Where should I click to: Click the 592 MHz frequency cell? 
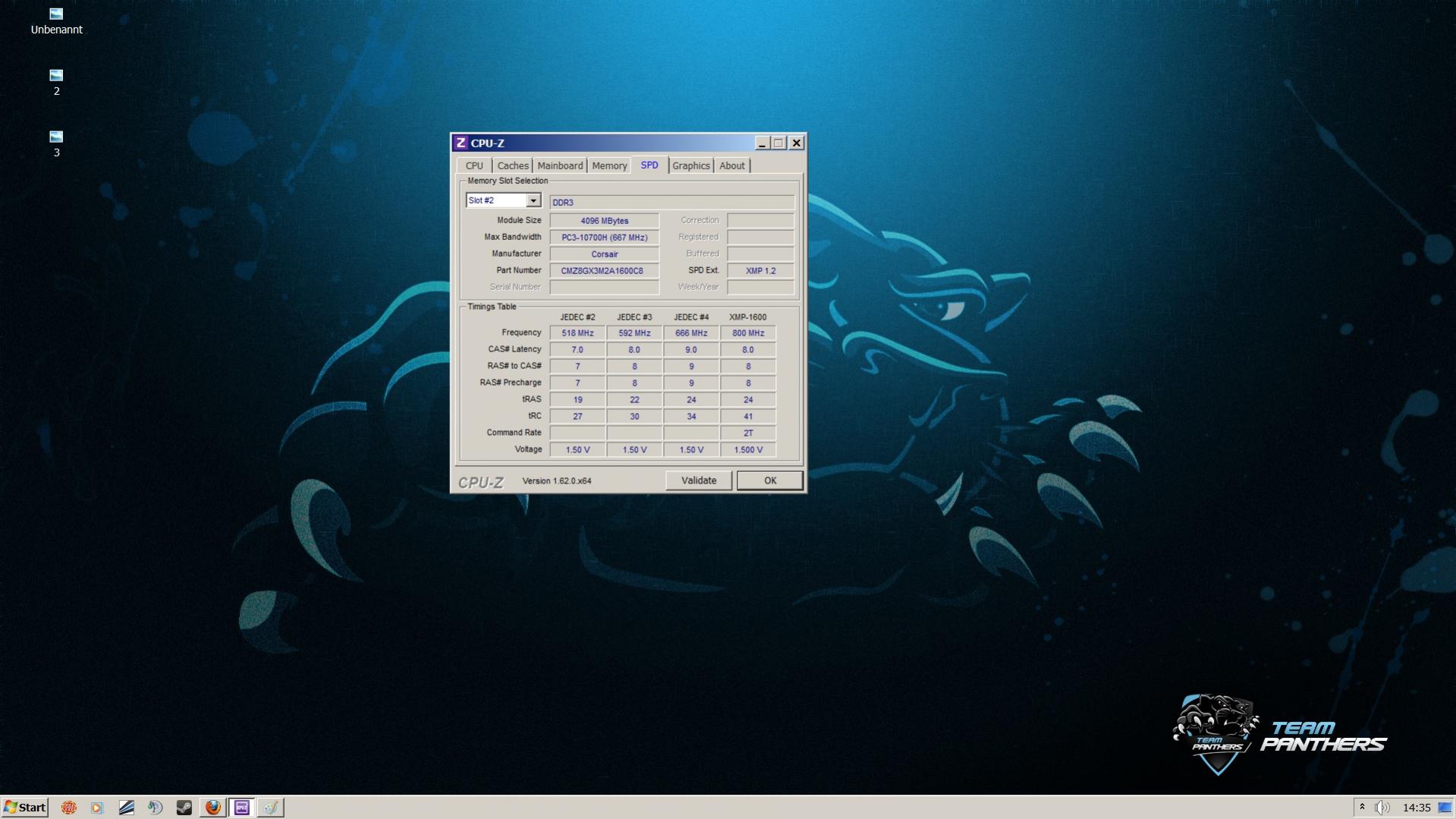point(634,333)
